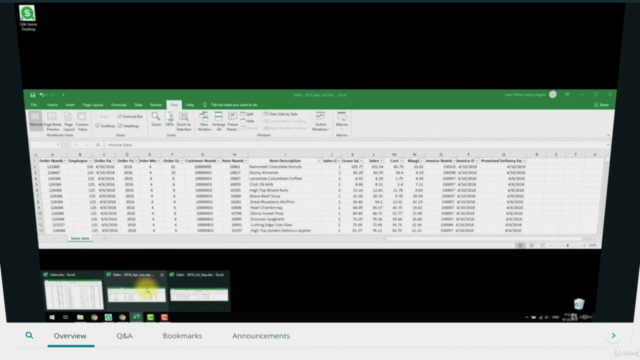Open the Switch Windows dropdown
This screenshot has width=640, height=360.
point(321,121)
